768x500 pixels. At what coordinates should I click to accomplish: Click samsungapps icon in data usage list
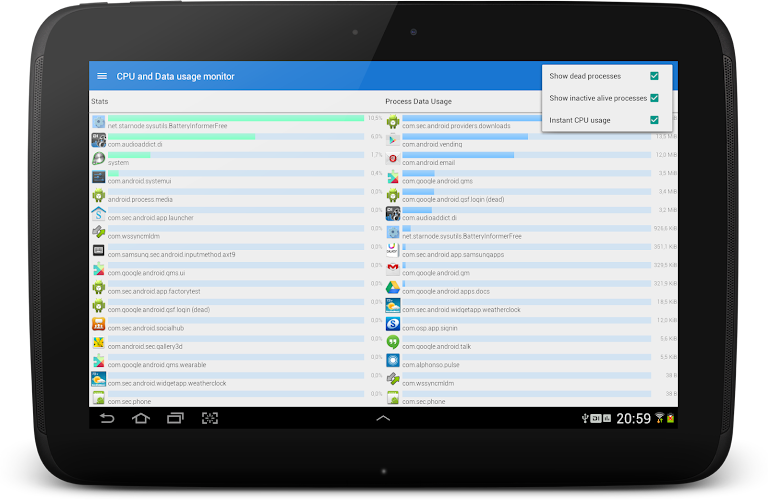pyautogui.click(x=393, y=250)
